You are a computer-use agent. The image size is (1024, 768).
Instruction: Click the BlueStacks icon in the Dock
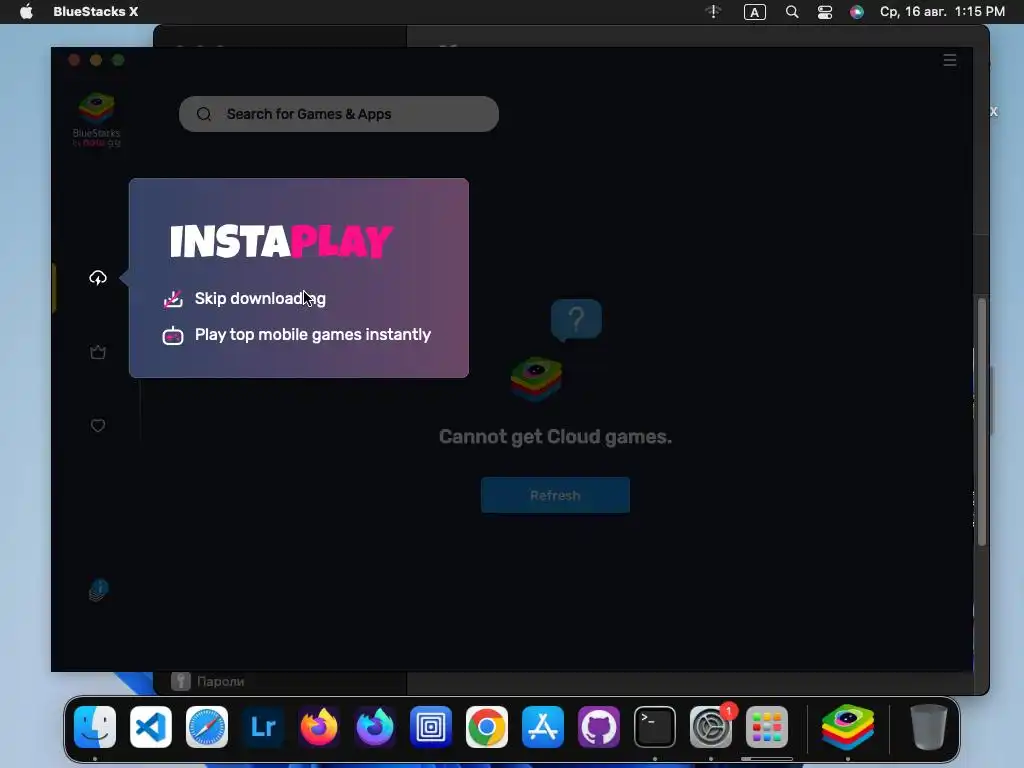[x=848, y=727]
